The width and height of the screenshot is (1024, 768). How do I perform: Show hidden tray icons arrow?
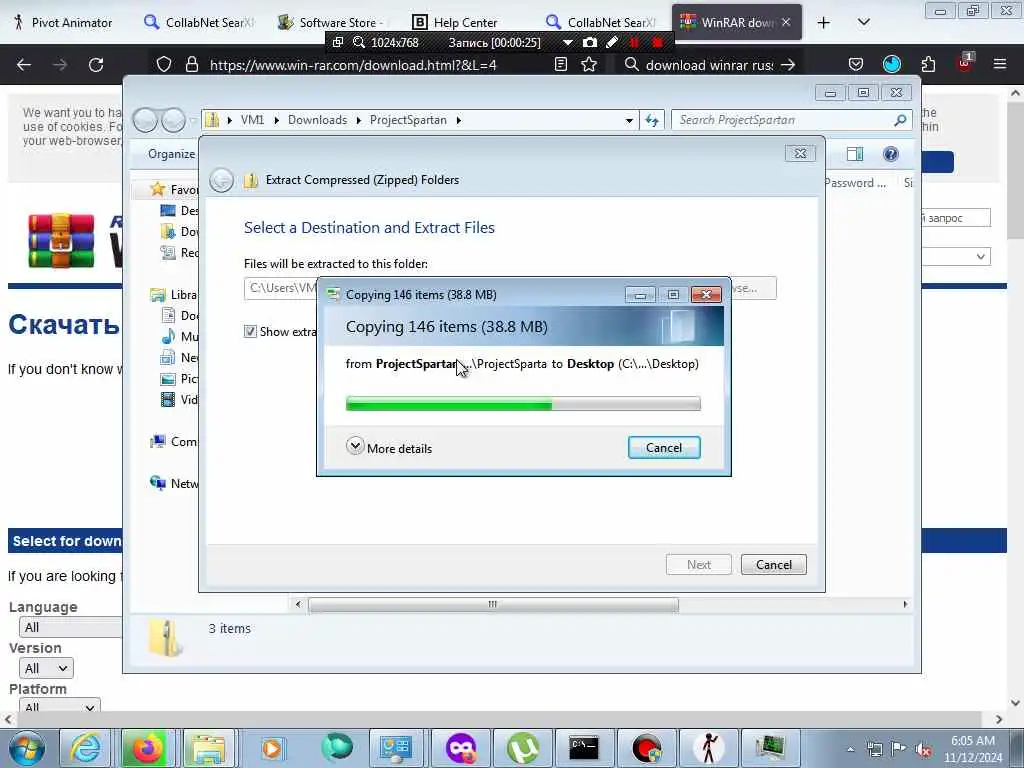click(x=850, y=750)
